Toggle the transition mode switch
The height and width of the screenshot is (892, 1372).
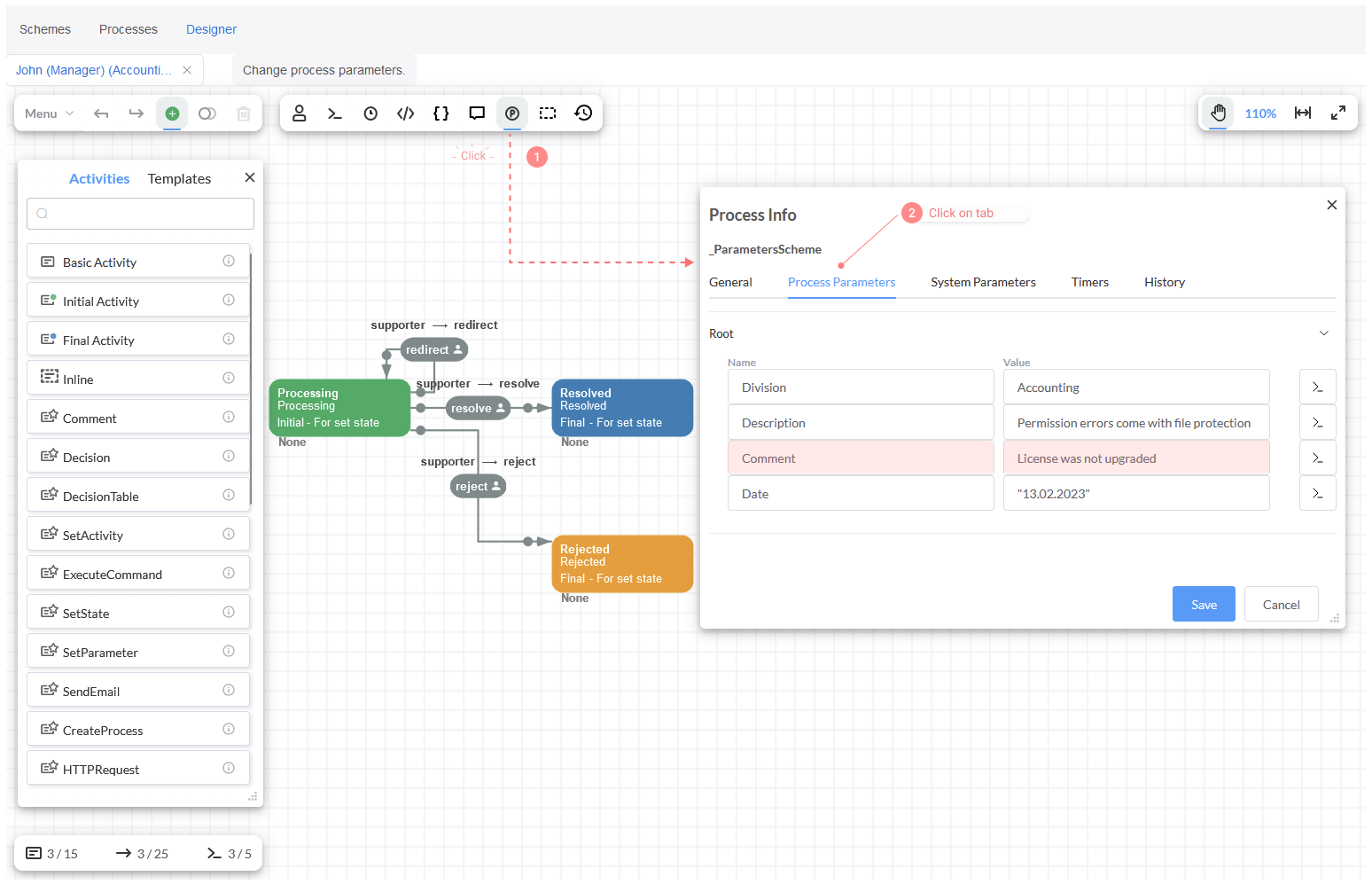(x=207, y=113)
